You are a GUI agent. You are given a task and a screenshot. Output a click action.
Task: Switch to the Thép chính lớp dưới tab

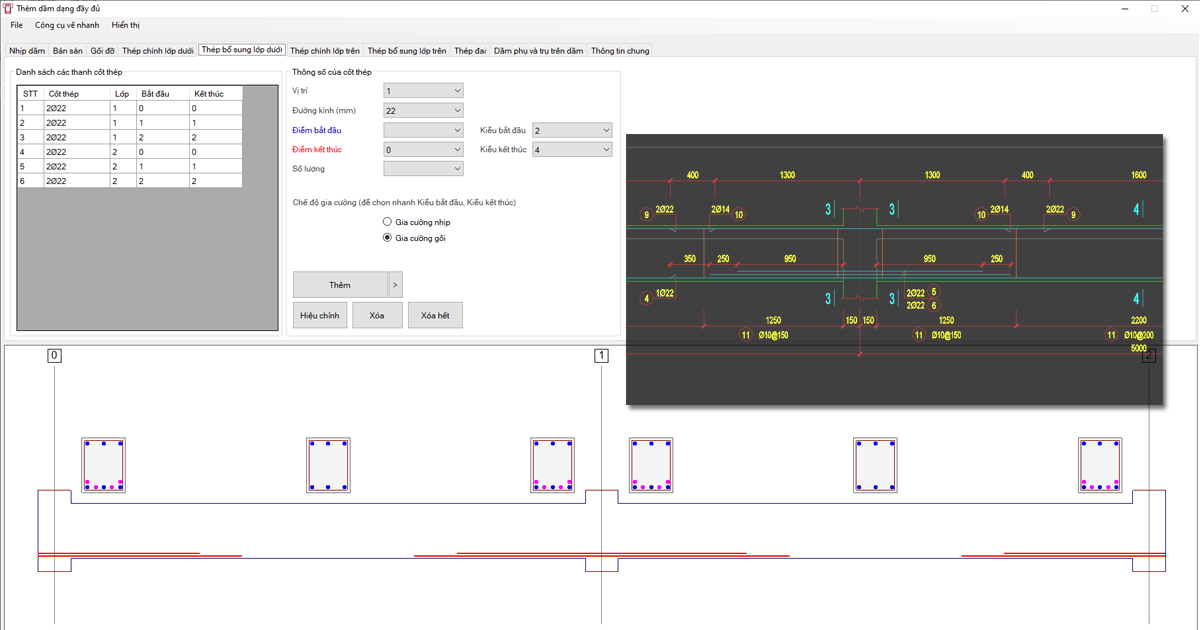[x=158, y=50]
